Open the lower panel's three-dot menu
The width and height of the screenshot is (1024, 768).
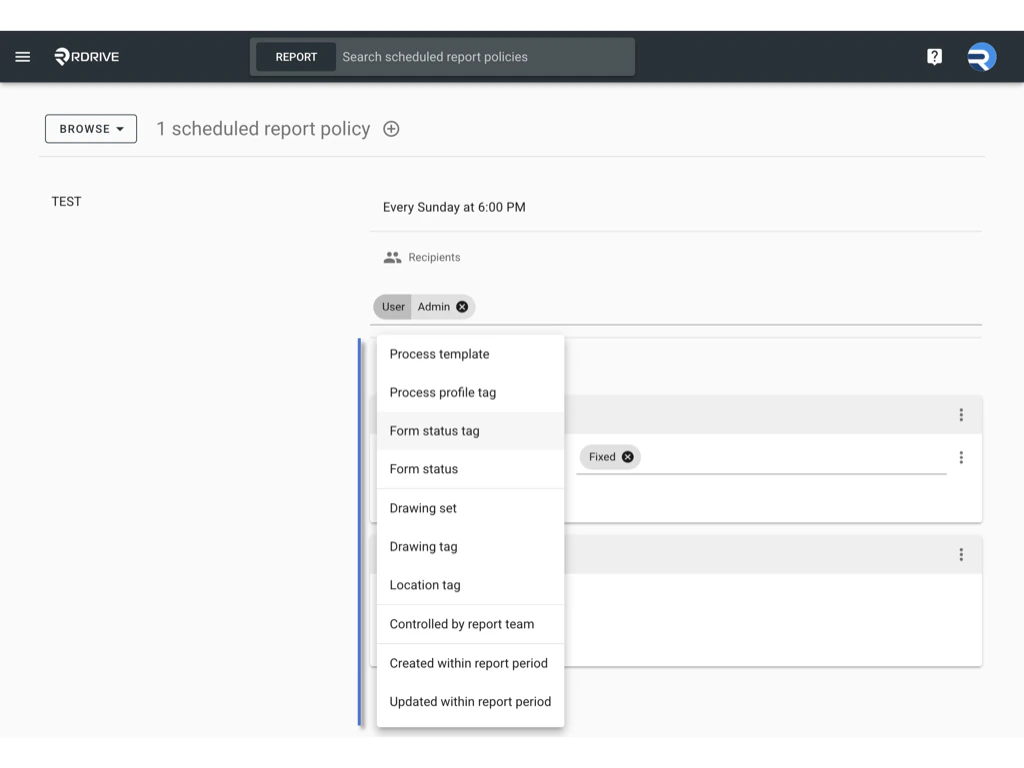pos(961,554)
